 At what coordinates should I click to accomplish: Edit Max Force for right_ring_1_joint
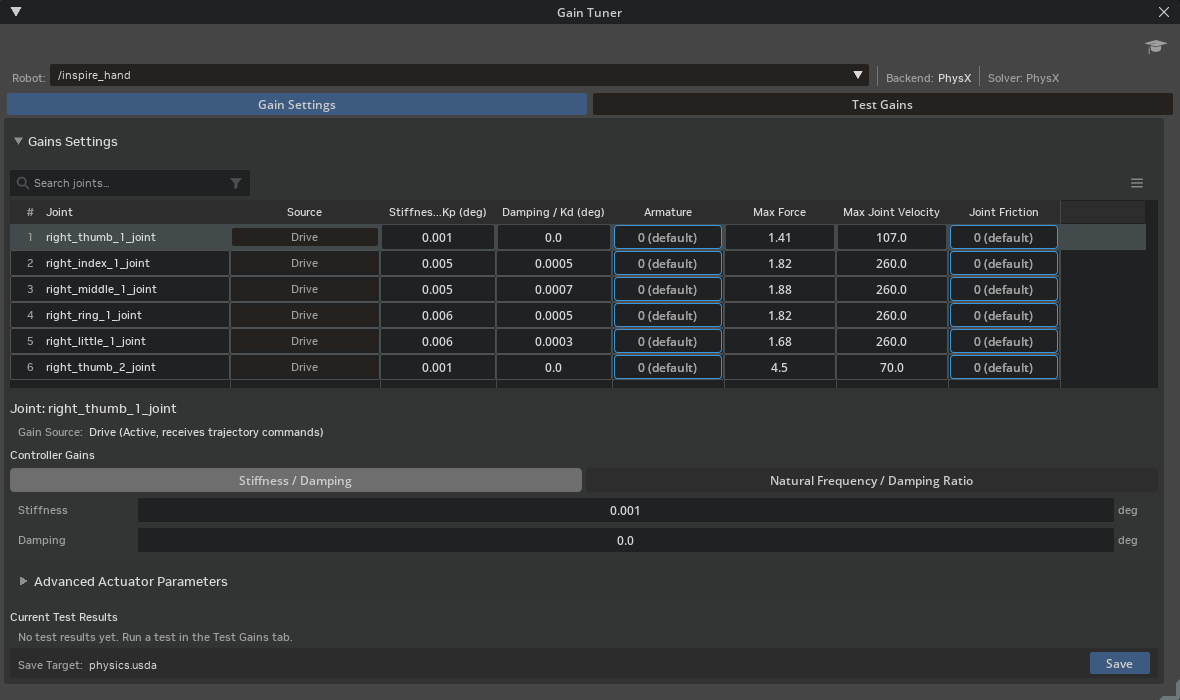pyautogui.click(x=779, y=315)
